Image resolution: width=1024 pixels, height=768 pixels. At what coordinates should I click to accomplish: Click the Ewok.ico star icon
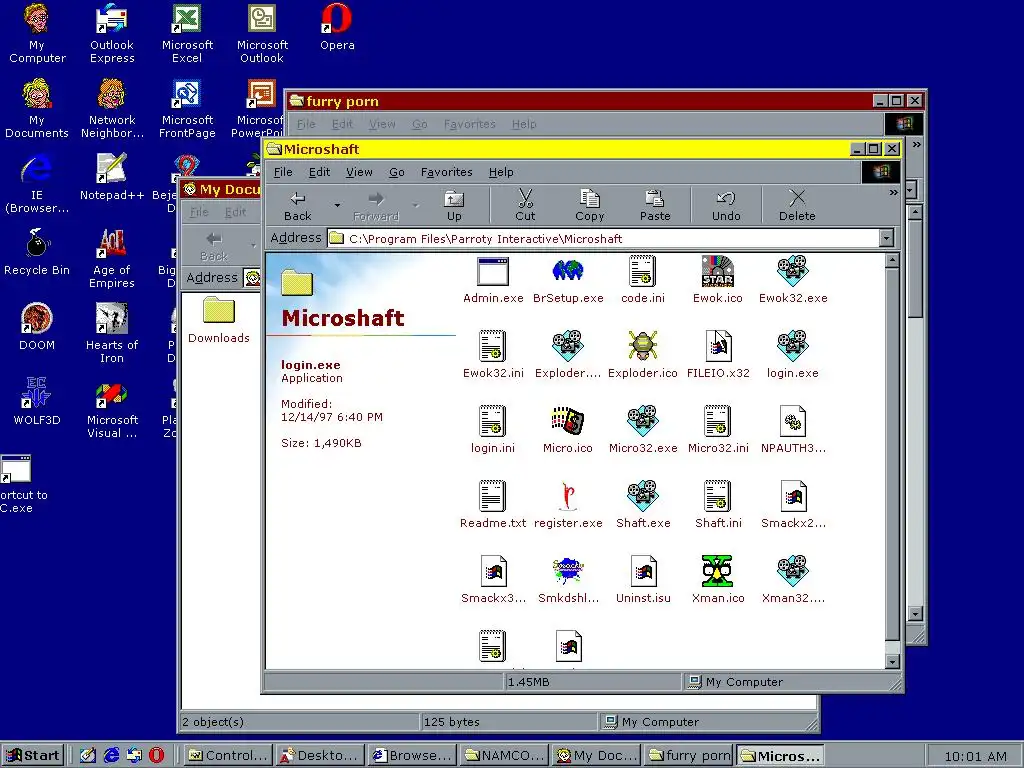pos(718,272)
